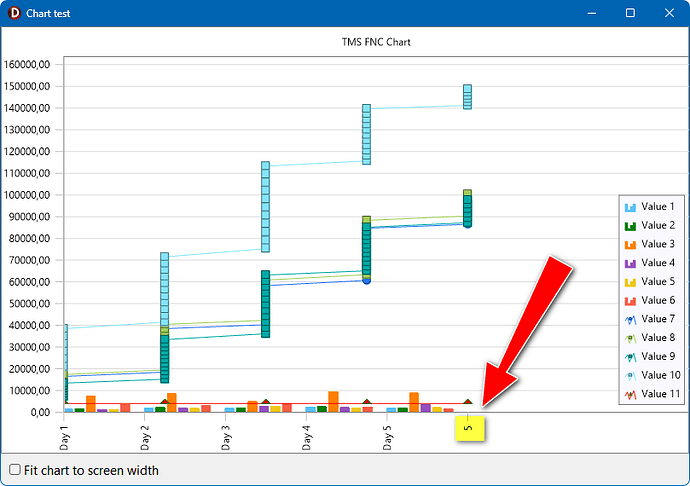Viewport: 690px width, 486px height.
Task: Click the Day 4 axis label
Action: tap(306, 438)
